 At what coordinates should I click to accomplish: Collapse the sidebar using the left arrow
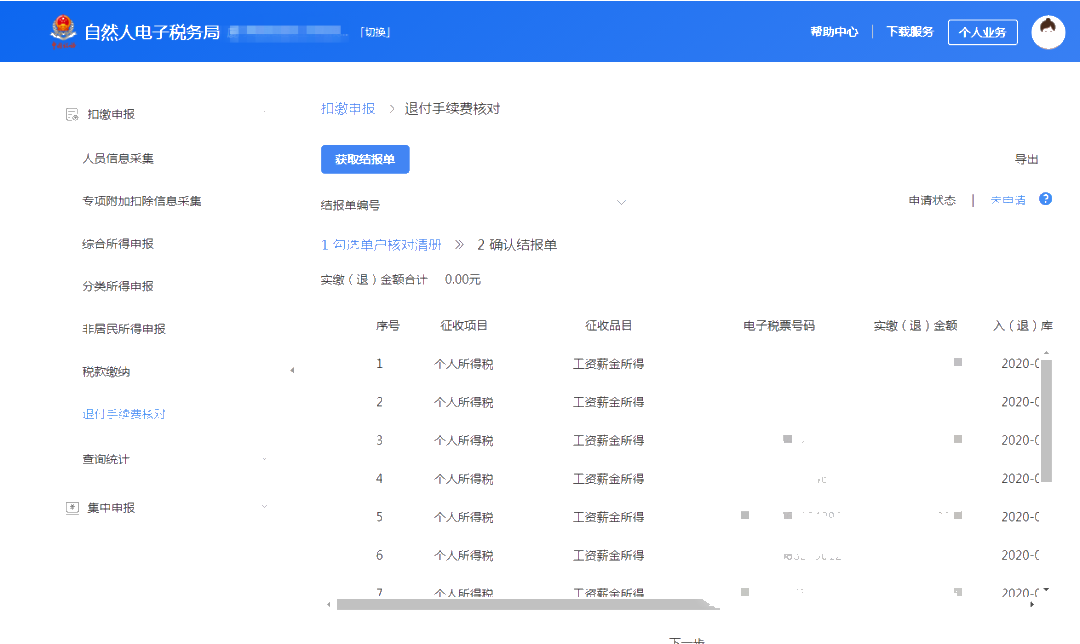(x=292, y=369)
